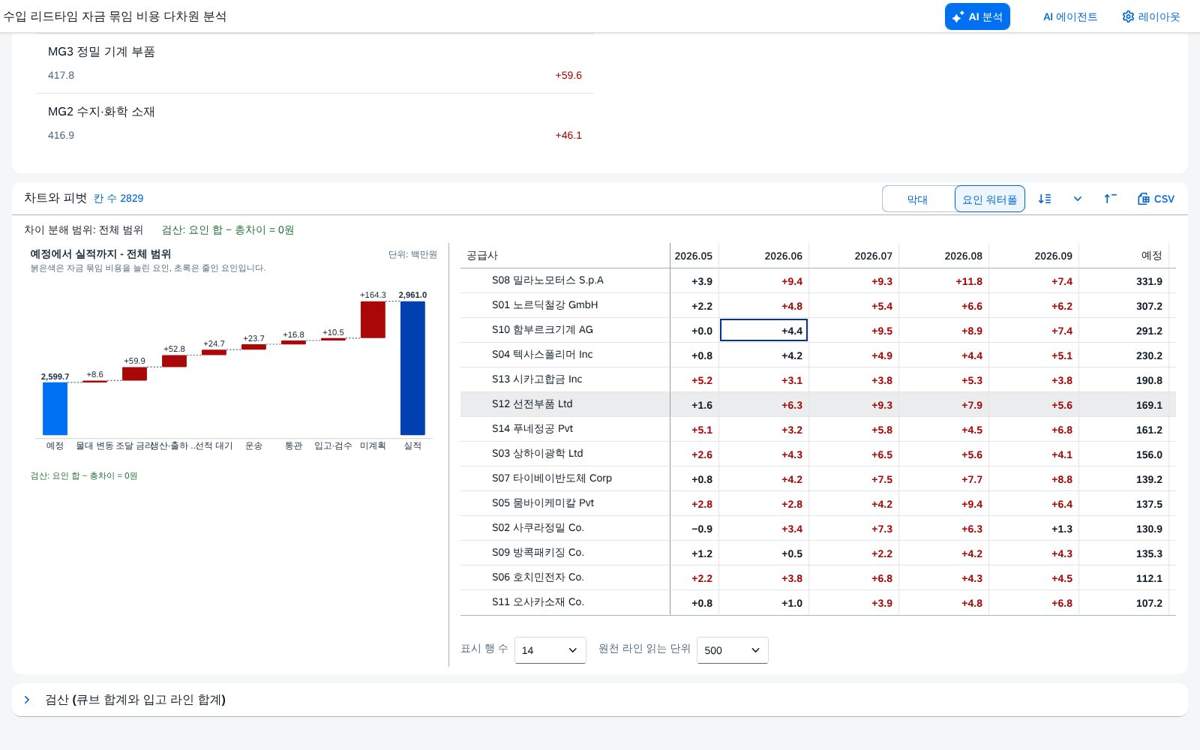Screen dimensions: 1200x750
Task: Click the S04 텍사스폴리머 Inc supplier name
Action: click(x=542, y=354)
